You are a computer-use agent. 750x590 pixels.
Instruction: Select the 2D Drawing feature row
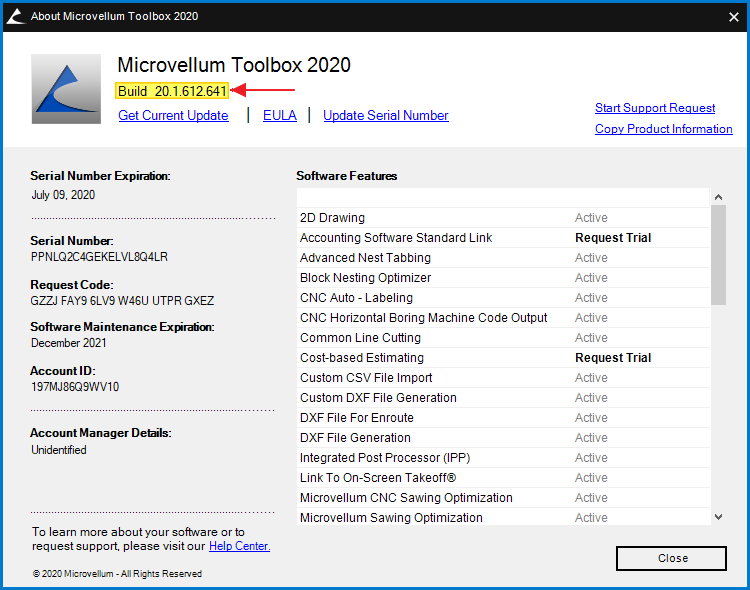point(503,218)
